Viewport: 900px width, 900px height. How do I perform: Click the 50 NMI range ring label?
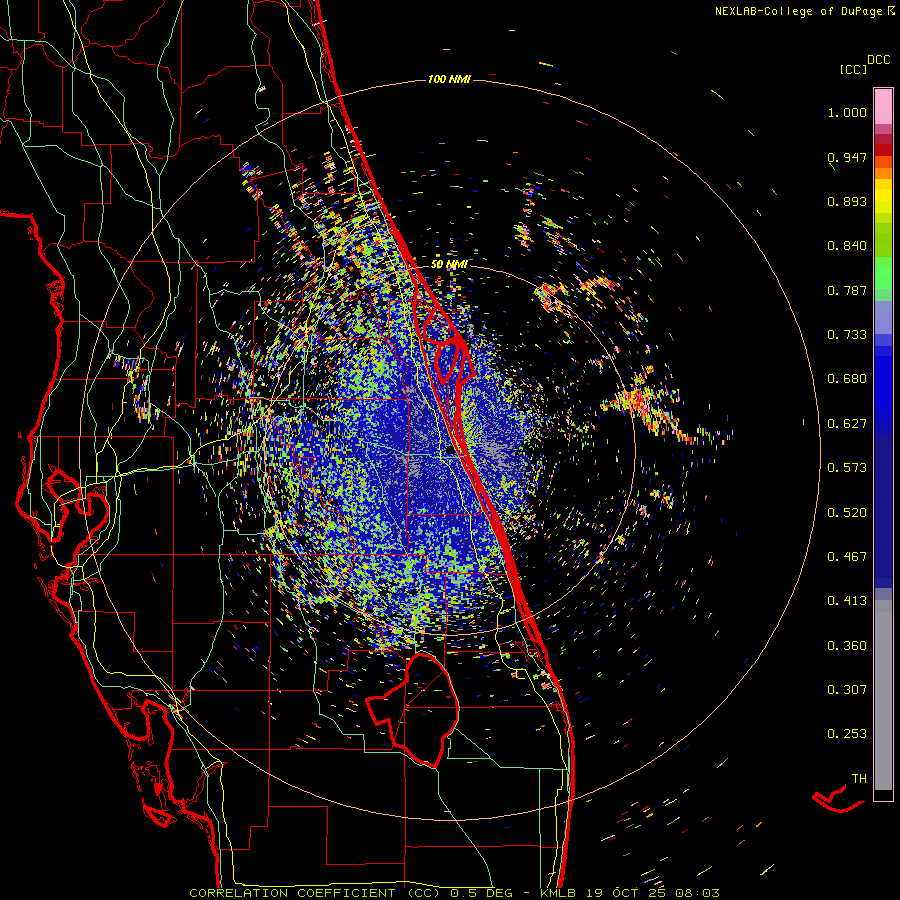click(x=449, y=265)
